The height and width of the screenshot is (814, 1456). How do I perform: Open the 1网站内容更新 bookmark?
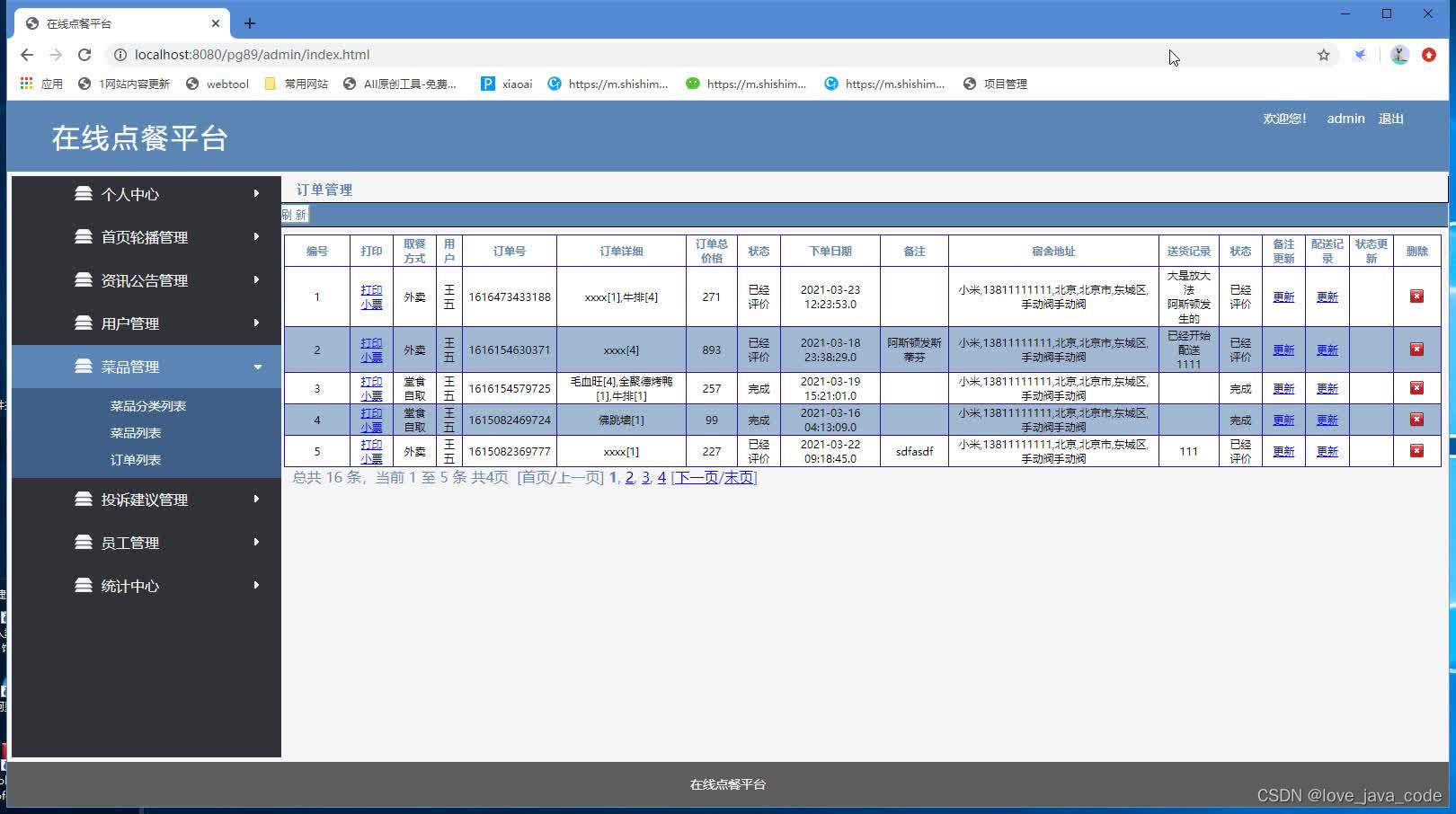pos(124,84)
